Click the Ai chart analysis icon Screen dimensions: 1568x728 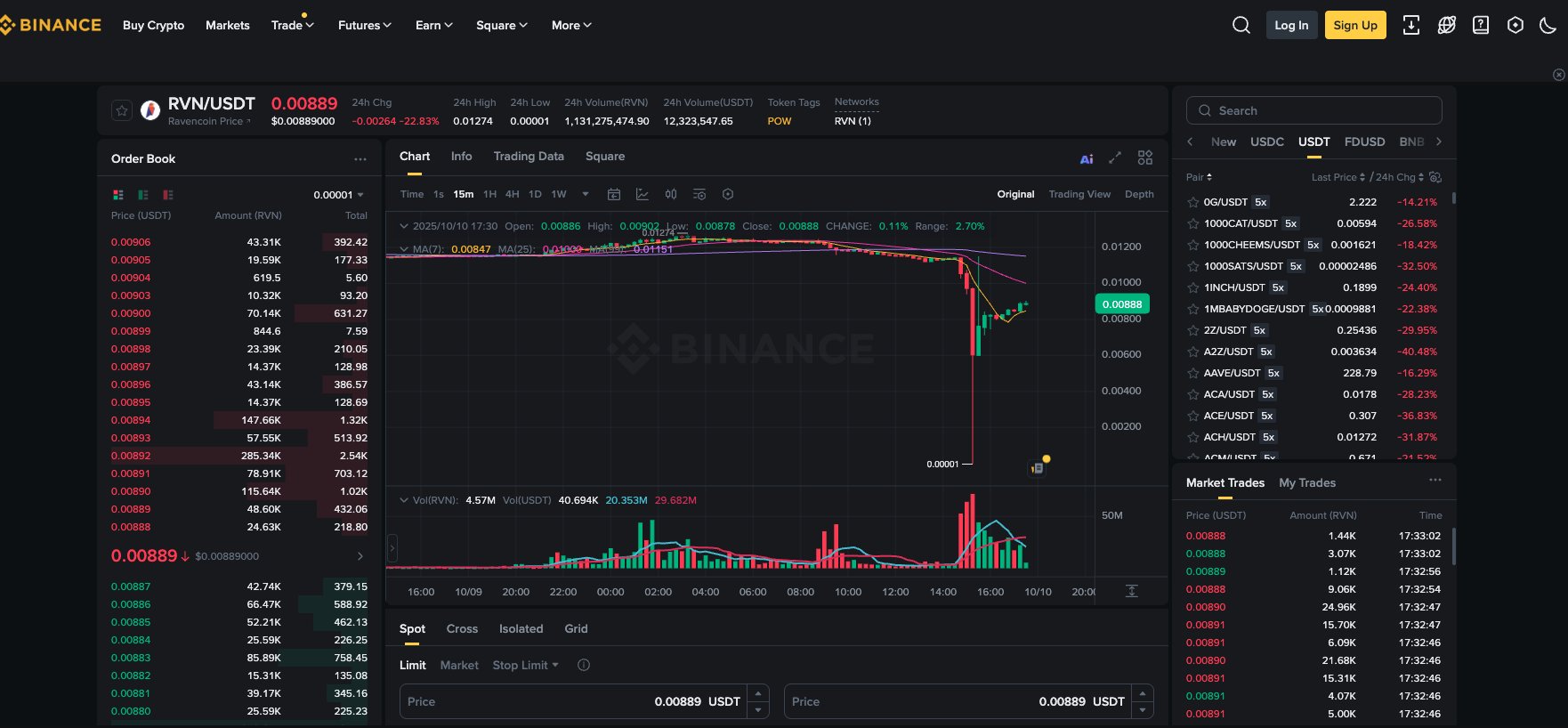point(1086,158)
